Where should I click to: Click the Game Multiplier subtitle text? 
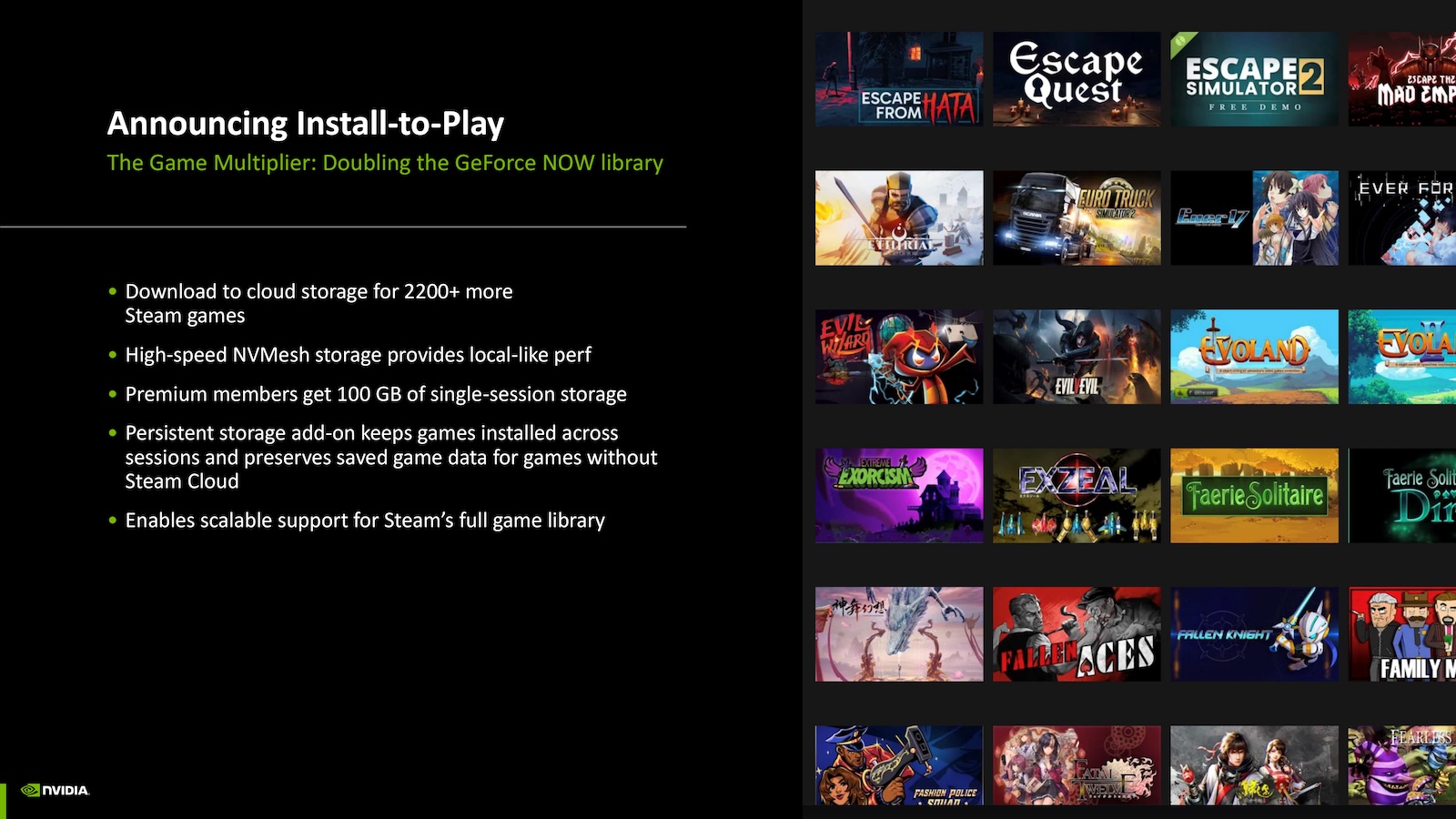coord(386,163)
